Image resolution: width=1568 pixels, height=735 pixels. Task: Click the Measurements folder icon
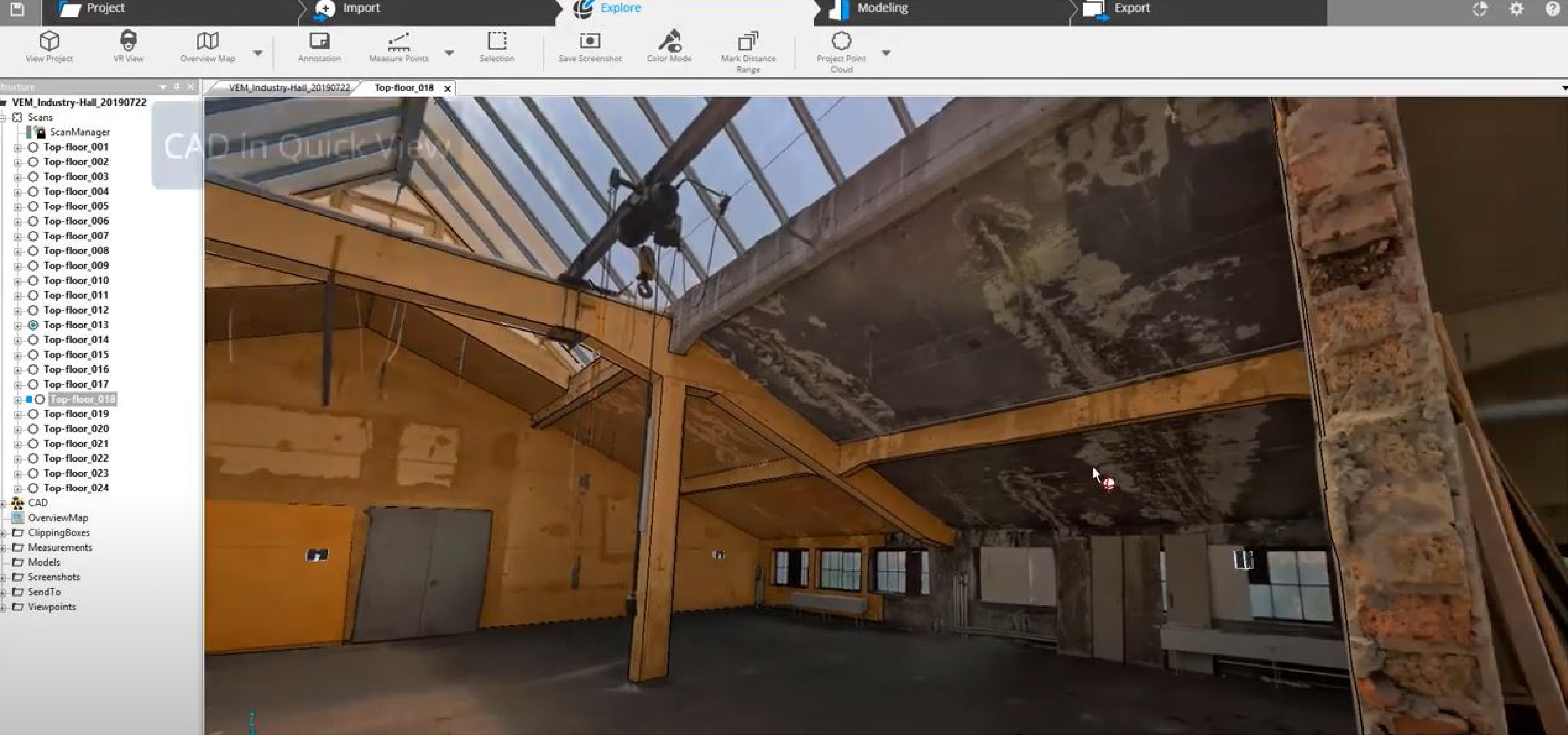[18, 548]
